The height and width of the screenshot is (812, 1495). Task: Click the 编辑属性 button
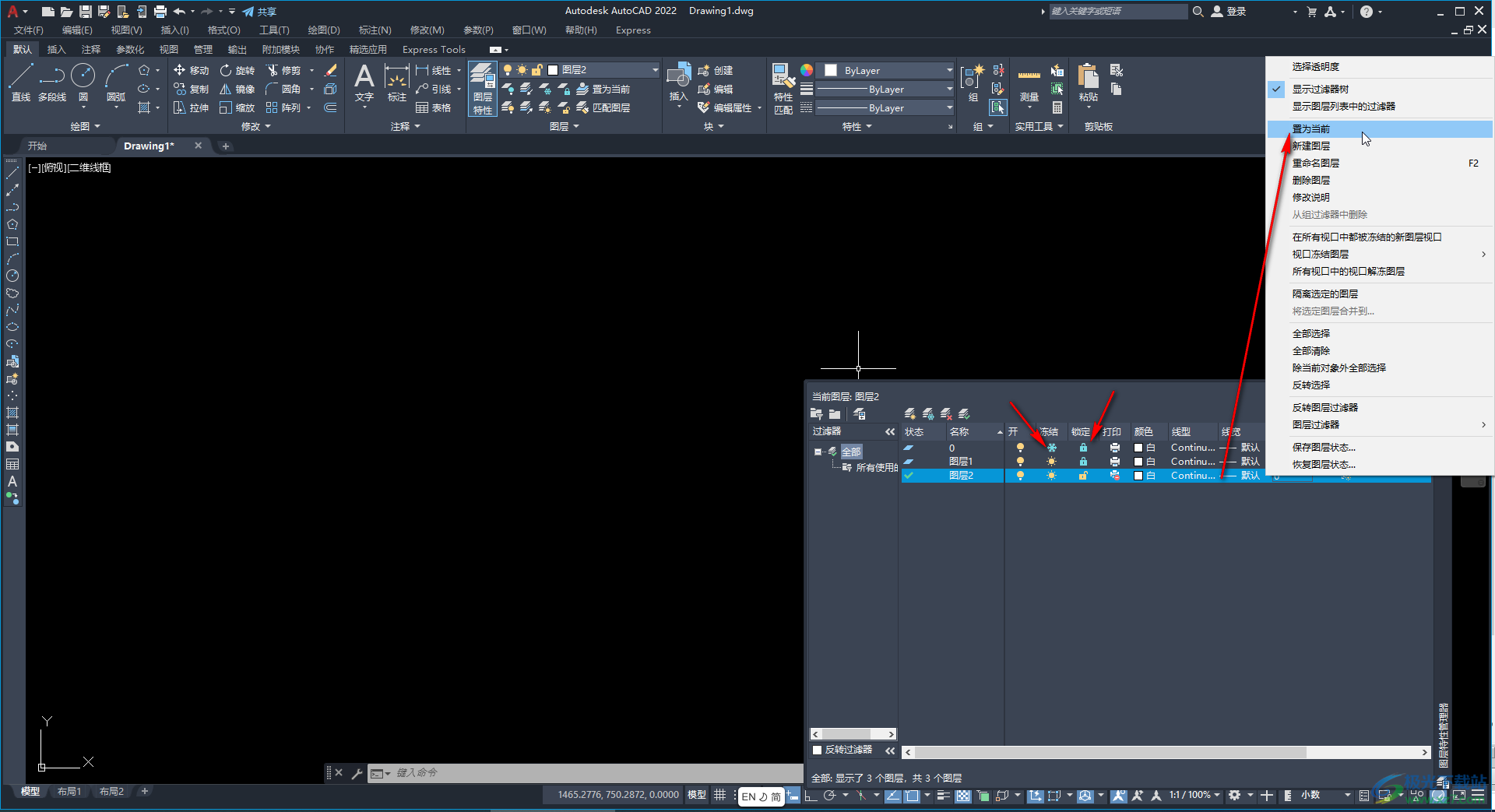725,107
